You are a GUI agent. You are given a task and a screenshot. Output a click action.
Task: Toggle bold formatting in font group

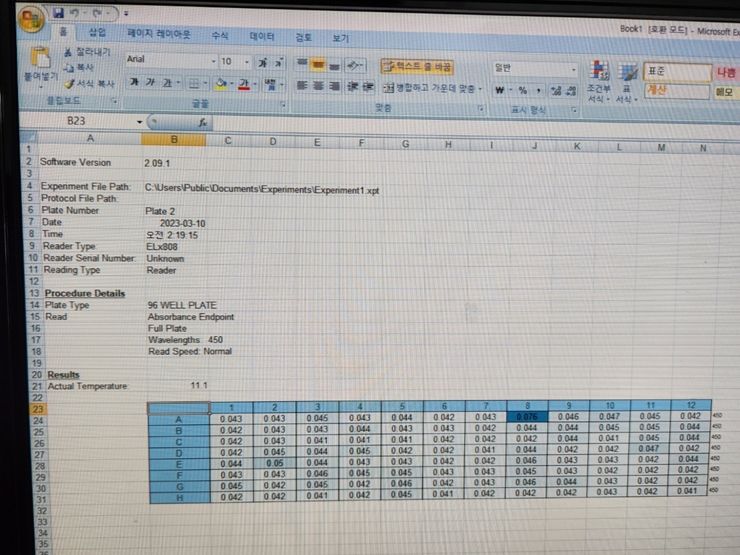click(x=133, y=83)
